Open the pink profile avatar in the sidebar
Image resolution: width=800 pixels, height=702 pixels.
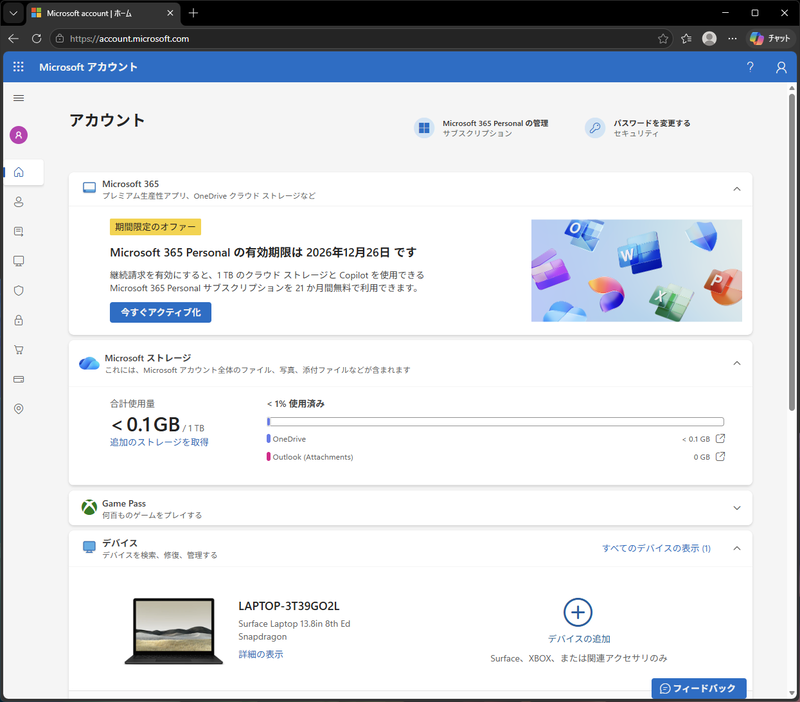coord(18,135)
